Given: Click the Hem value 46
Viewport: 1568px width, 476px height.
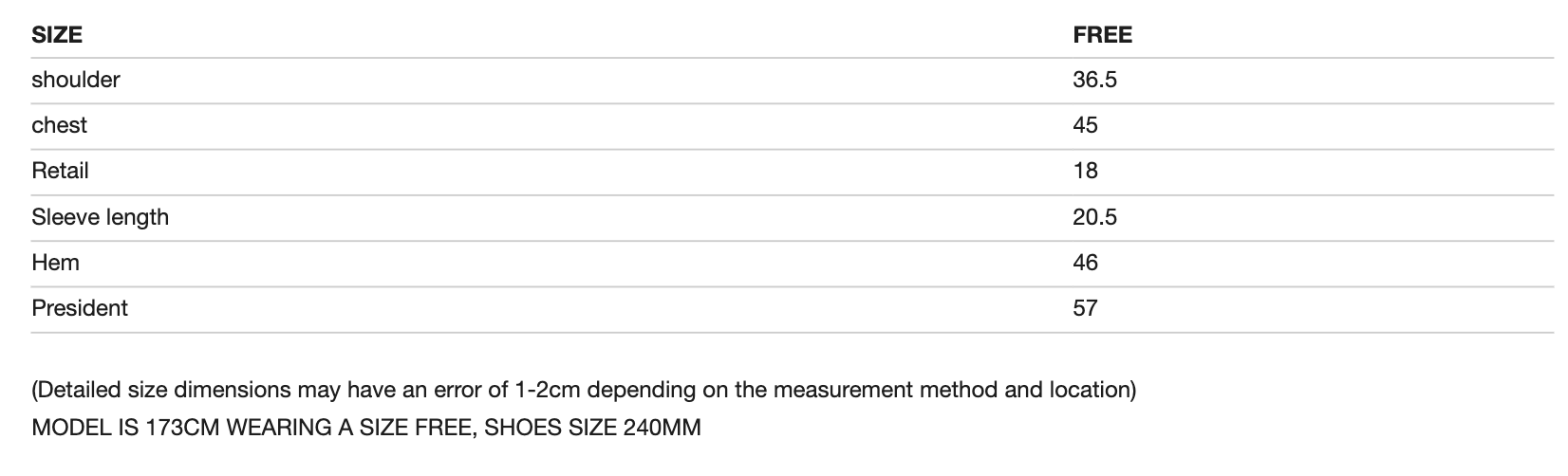Looking at the screenshot, I should [1085, 263].
